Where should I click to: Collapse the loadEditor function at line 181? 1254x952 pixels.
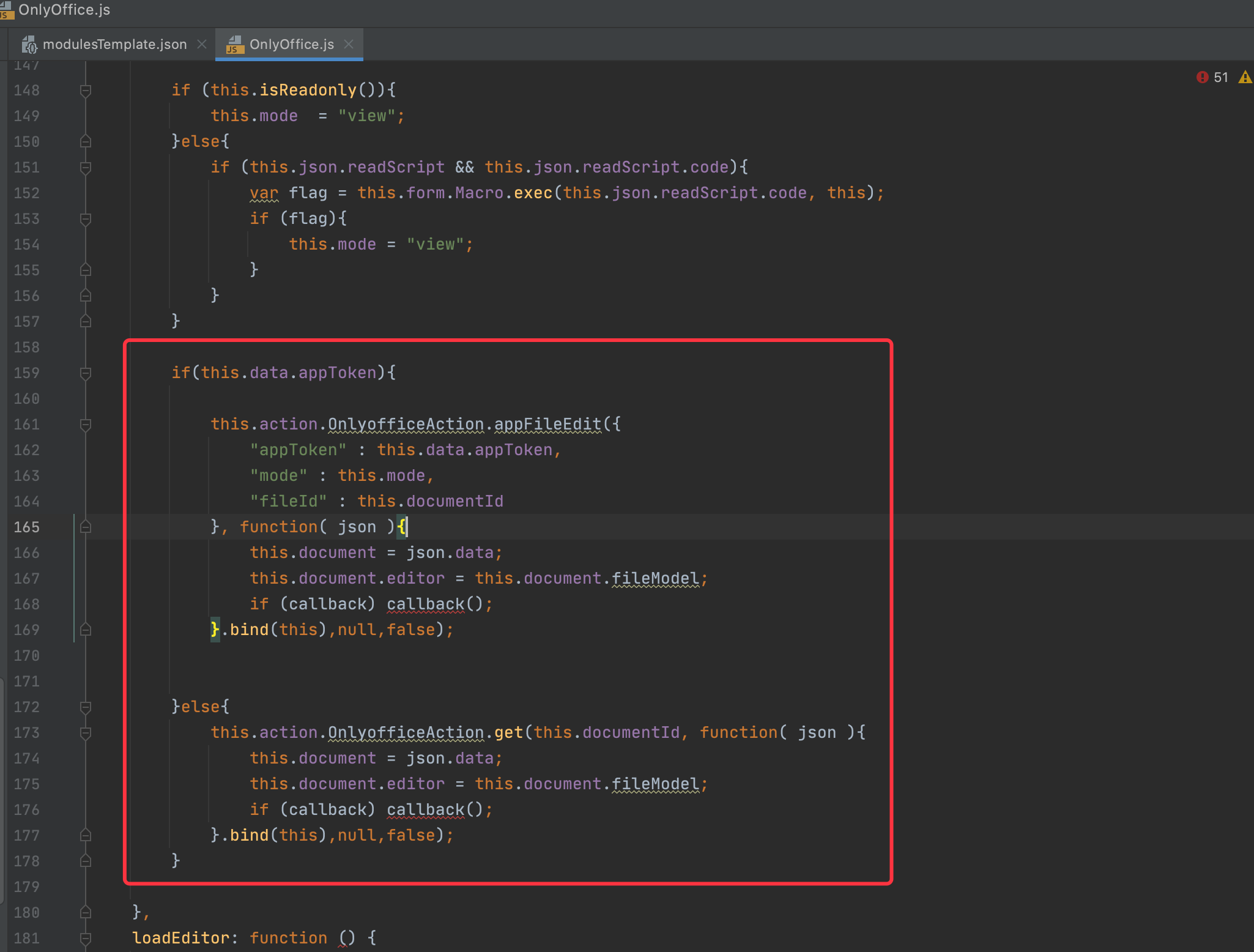86,939
